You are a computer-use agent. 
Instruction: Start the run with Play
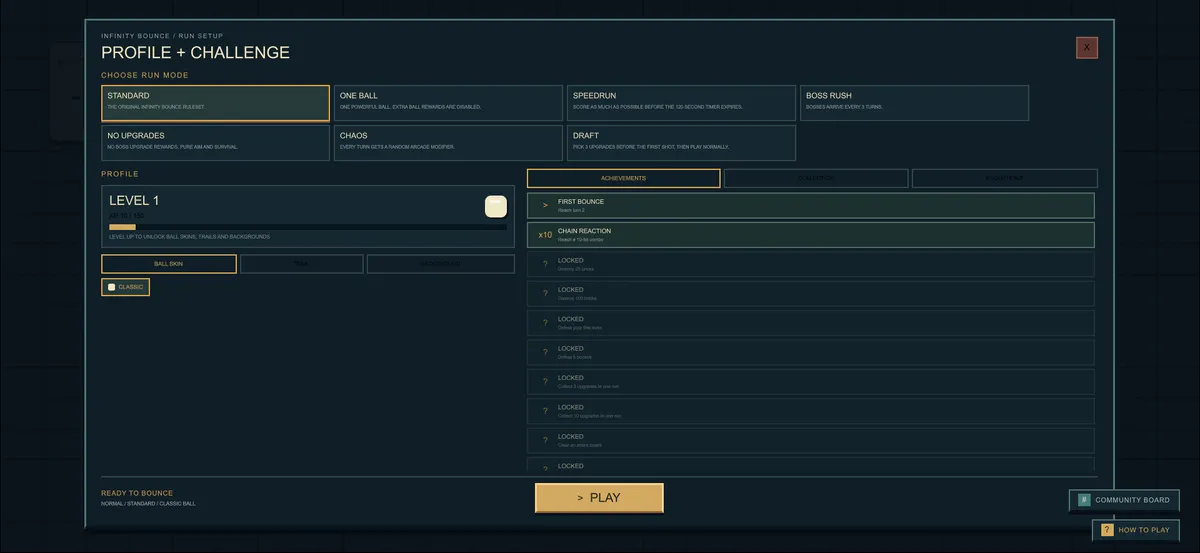599,498
